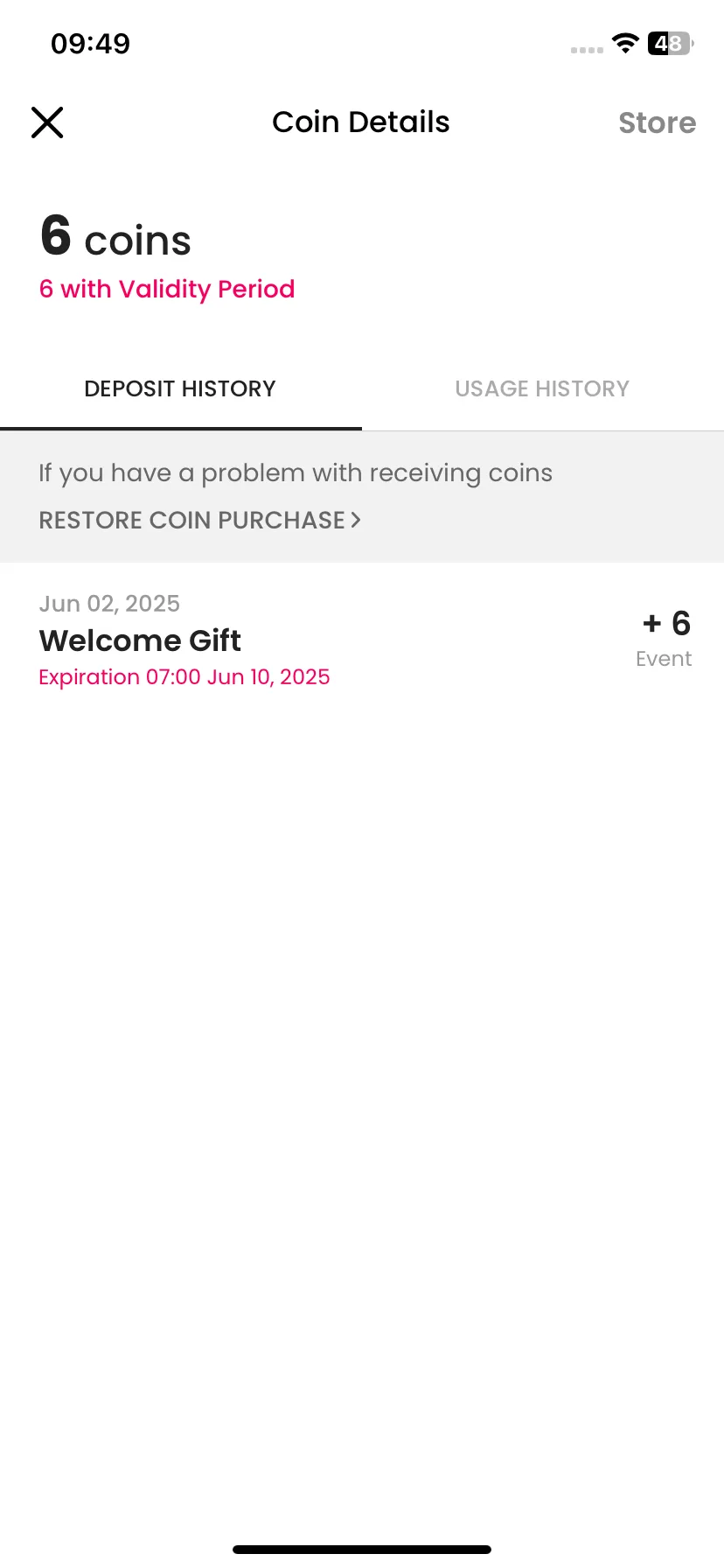Tap the Wi-Fi status icon
724x1568 pixels.
tap(625, 43)
